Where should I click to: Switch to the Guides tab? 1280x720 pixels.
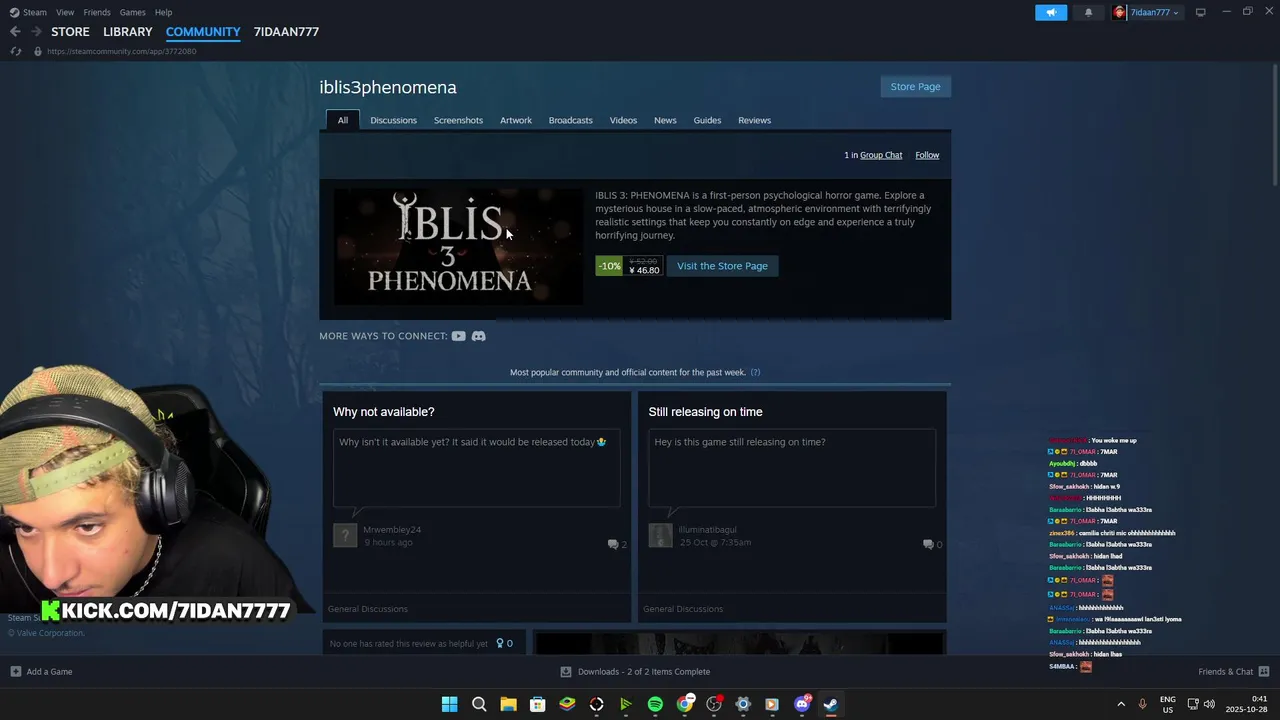point(707,120)
